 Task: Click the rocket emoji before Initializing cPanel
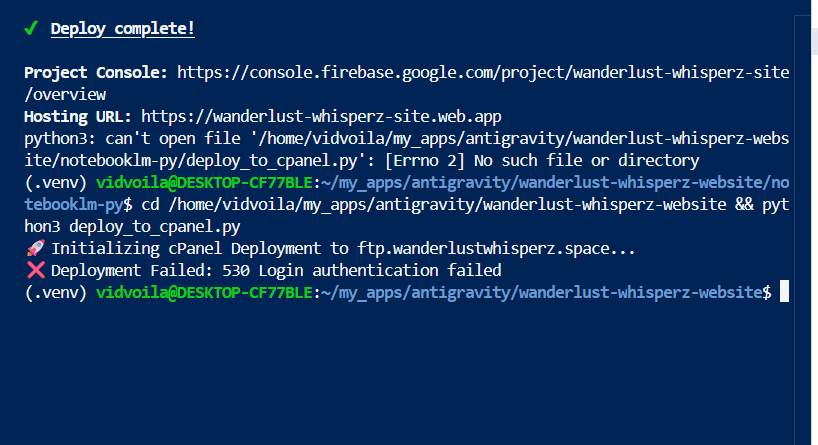33,249
